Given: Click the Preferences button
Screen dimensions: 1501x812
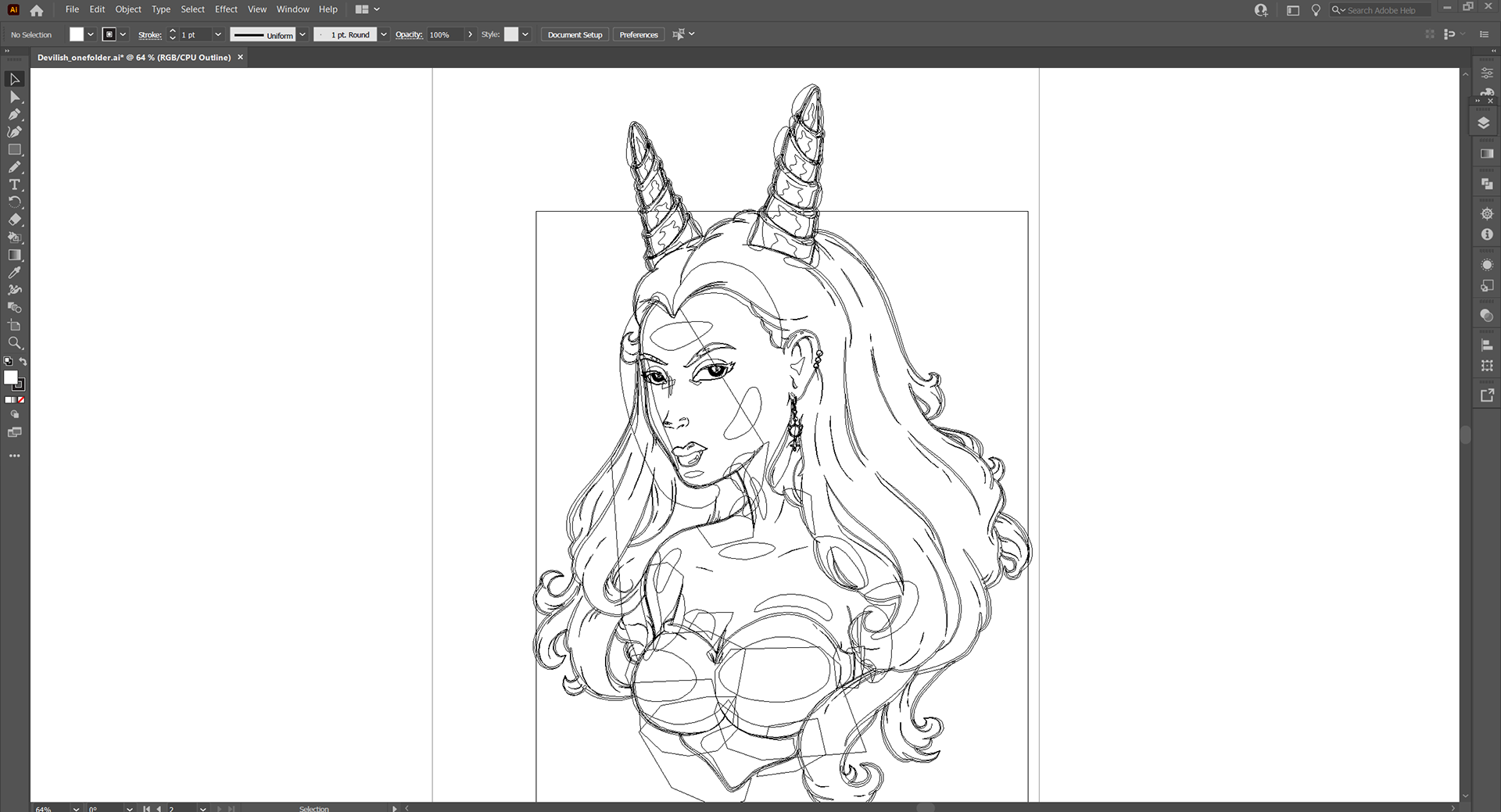Looking at the screenshot, I should click(639, 34).
